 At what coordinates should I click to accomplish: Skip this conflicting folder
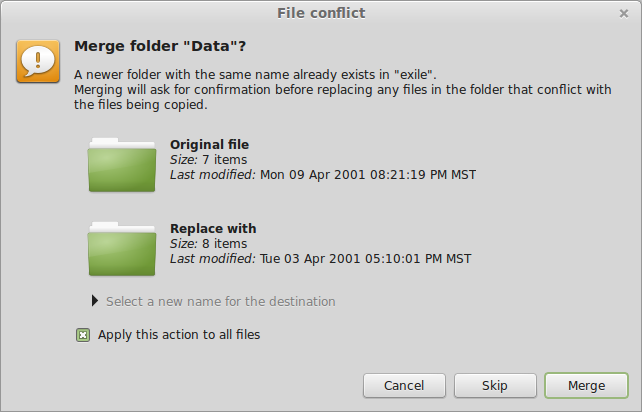click(495, 385)
